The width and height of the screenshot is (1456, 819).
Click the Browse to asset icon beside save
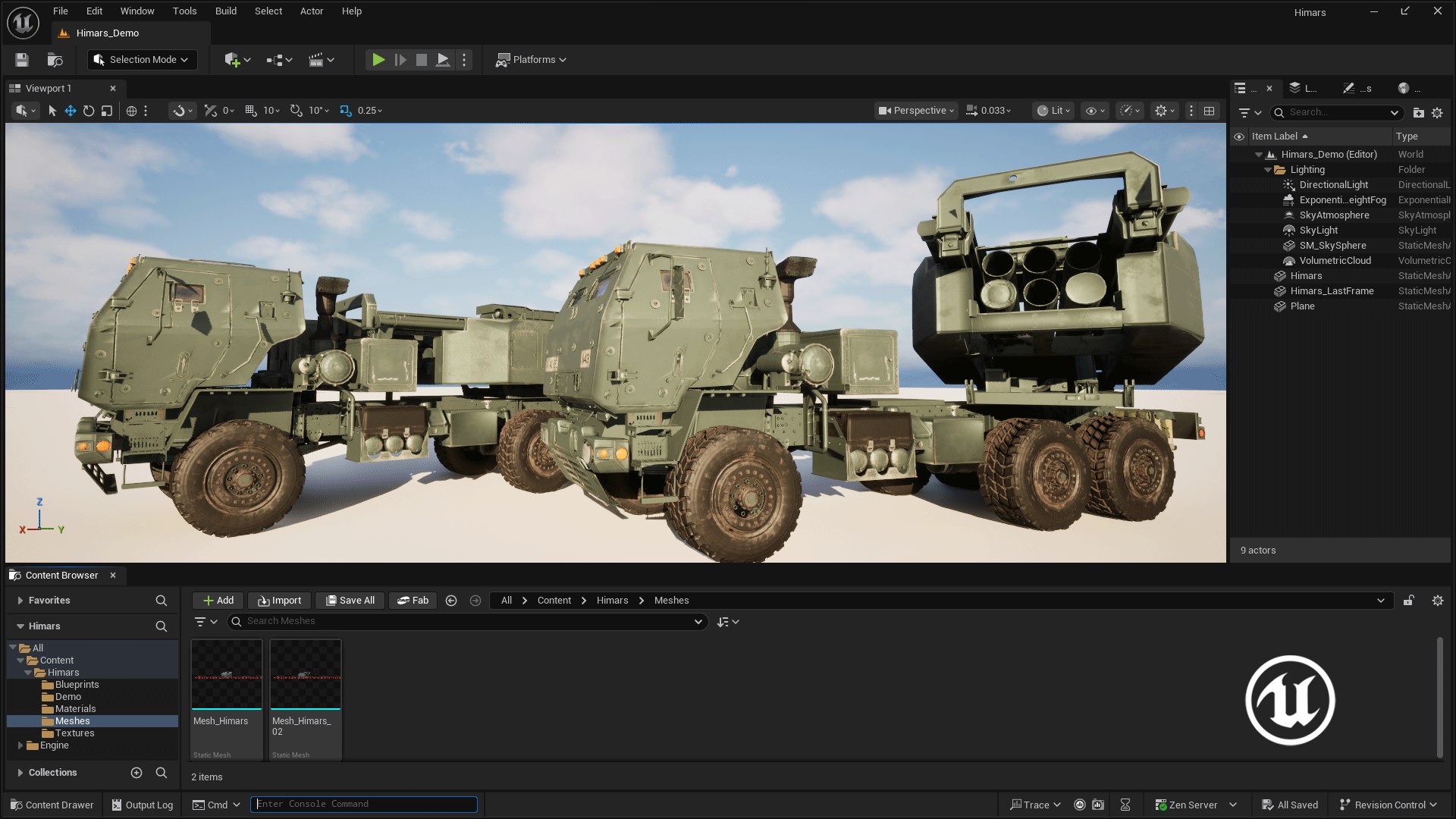(55, 60)
